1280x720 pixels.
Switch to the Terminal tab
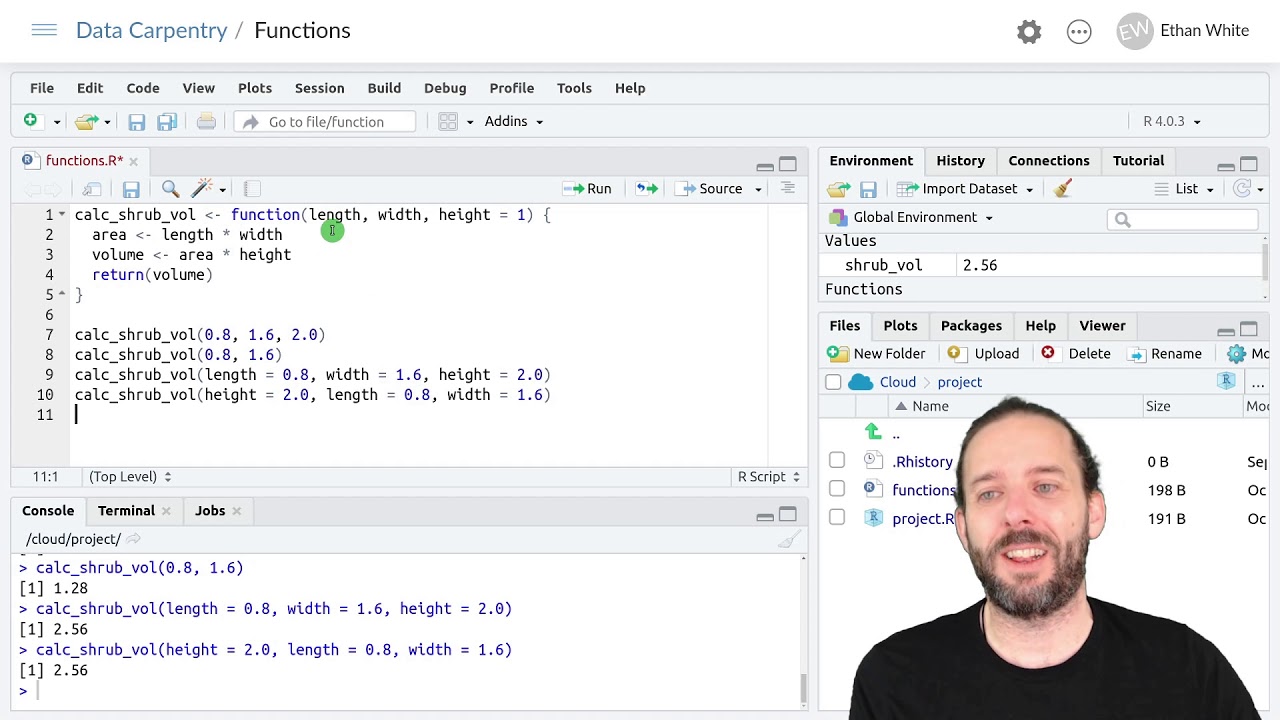pyautogui.click(x=126, y=510)
